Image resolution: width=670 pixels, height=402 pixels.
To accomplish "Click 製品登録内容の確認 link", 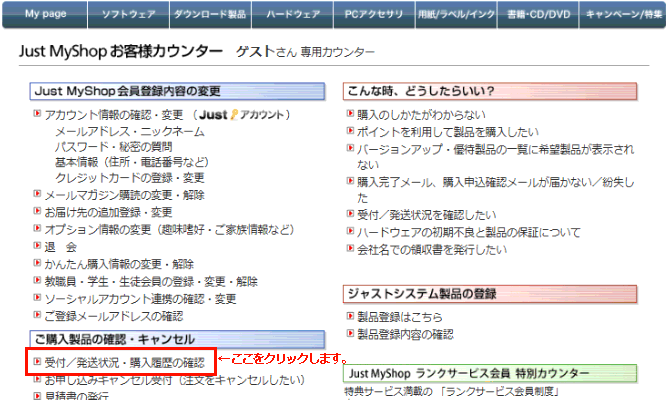I will coord(405,335).
